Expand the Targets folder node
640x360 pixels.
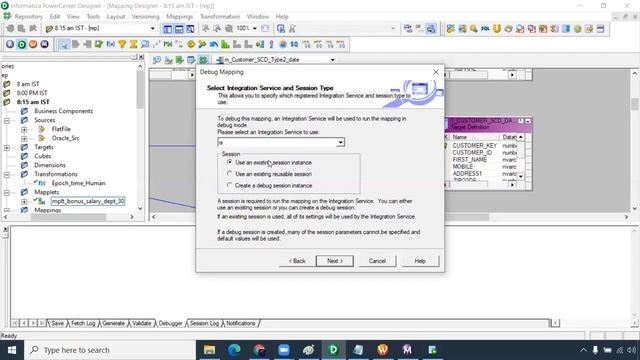point(7,147)
